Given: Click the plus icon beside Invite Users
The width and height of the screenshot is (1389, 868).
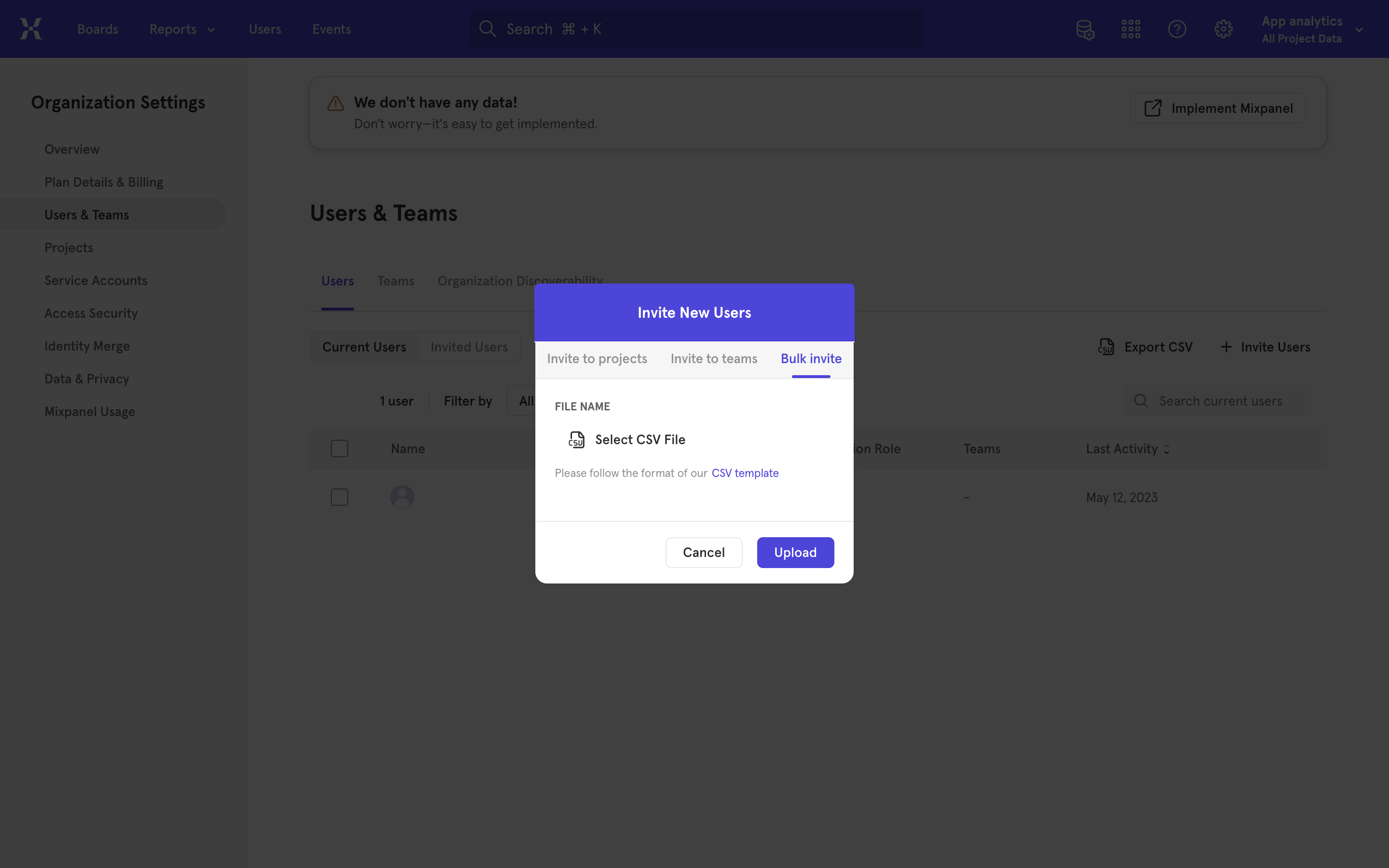Looking at the screenshot, I should point(1226,347).
